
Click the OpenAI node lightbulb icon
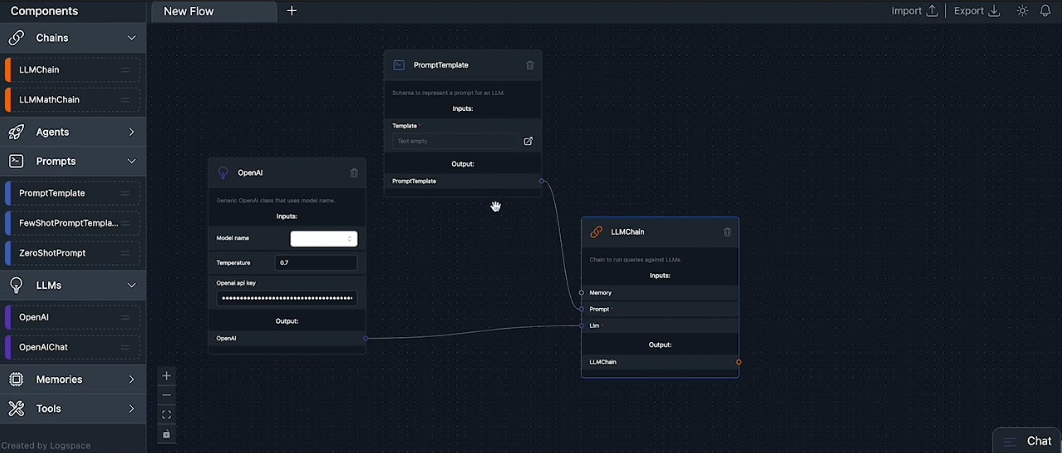(223, 173)
